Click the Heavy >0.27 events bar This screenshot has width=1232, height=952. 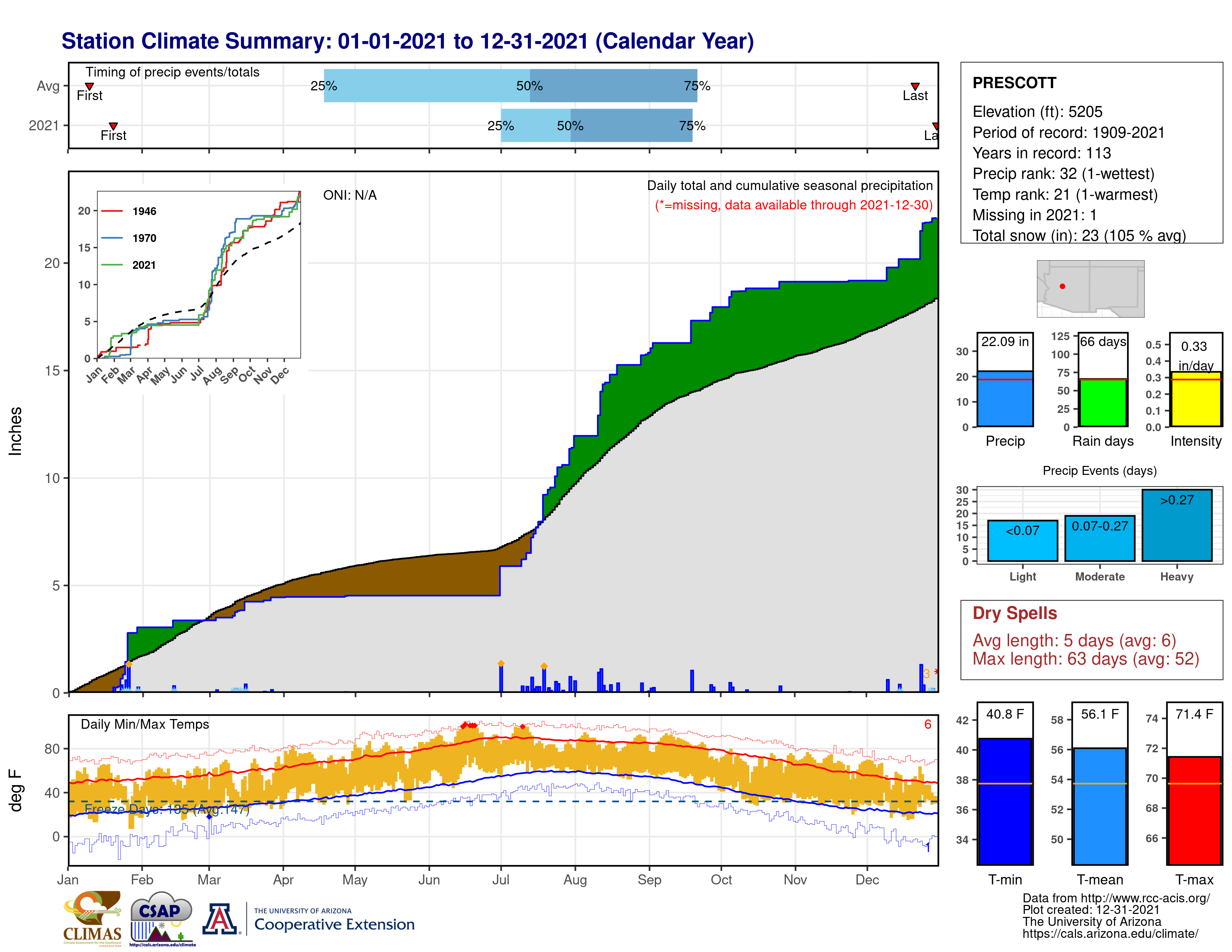click(x=1177, y=525)
